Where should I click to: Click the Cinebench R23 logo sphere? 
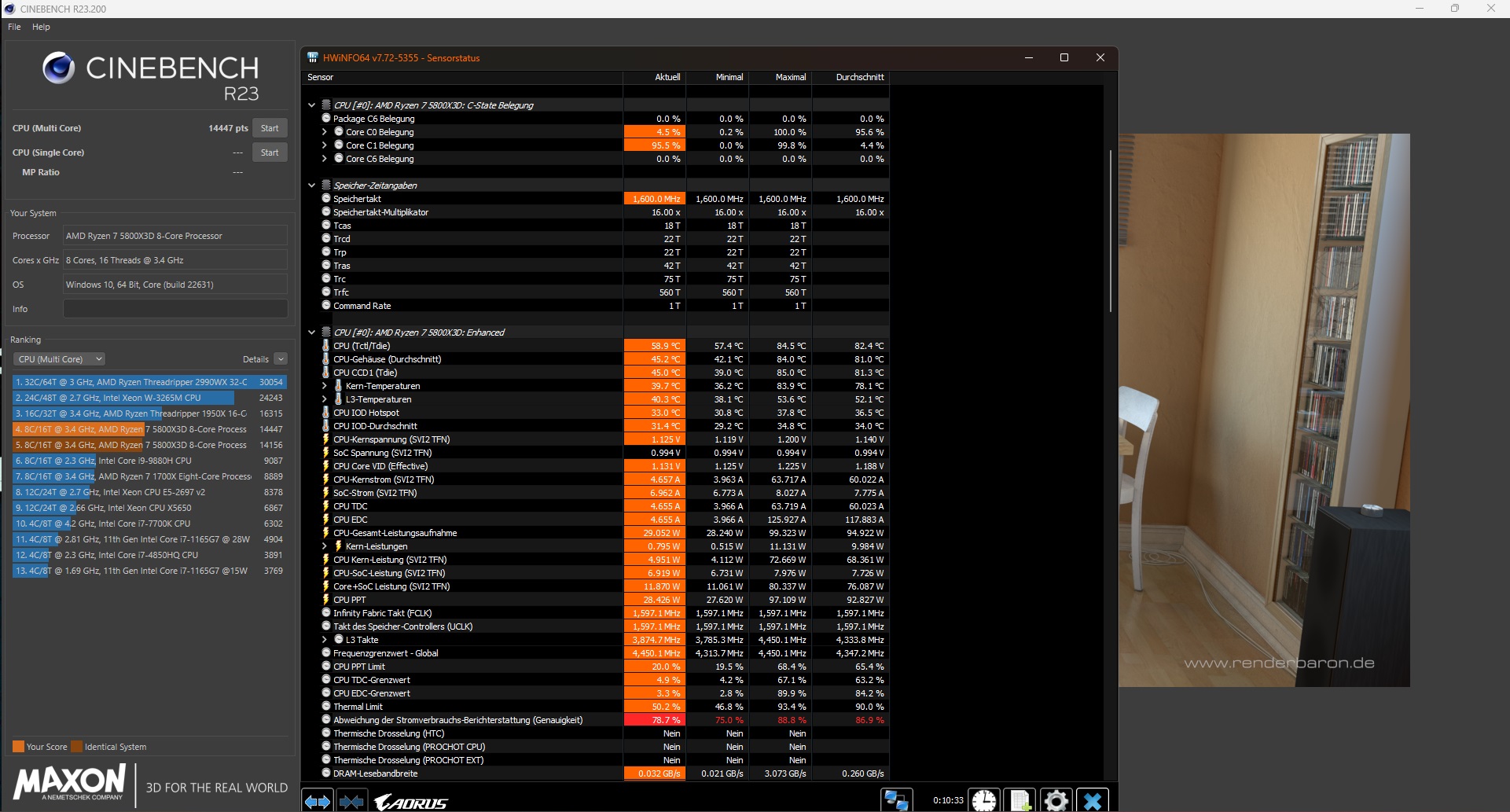[58, 68]
